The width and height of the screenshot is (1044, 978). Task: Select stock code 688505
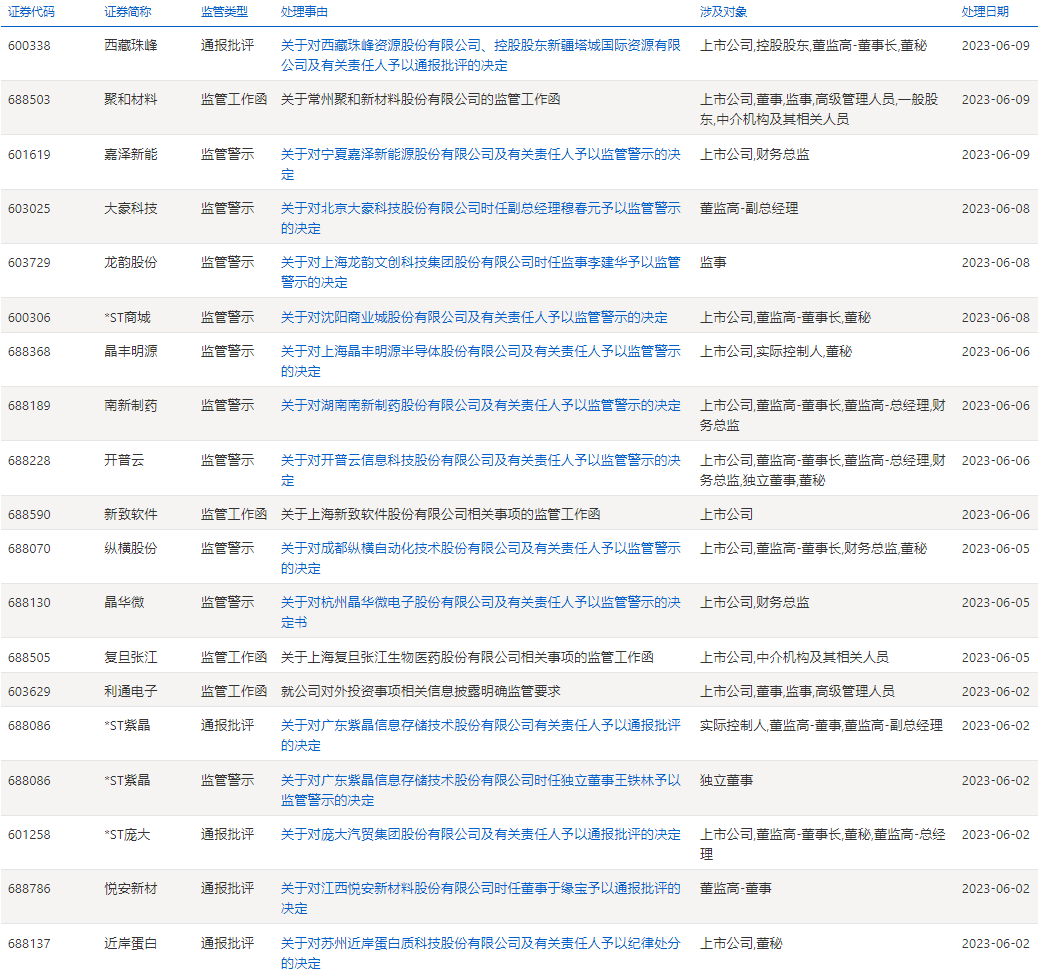(x=29, y=658)
